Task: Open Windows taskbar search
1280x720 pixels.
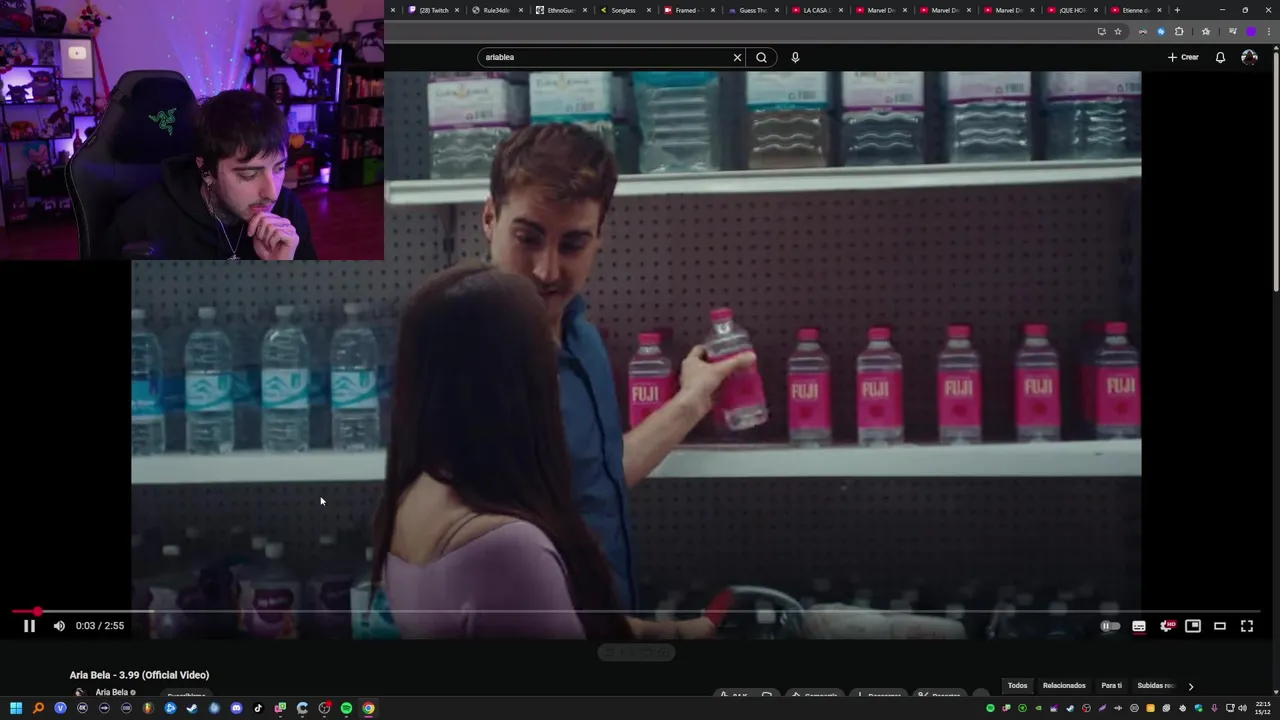Action: click(x=38, y=708)
